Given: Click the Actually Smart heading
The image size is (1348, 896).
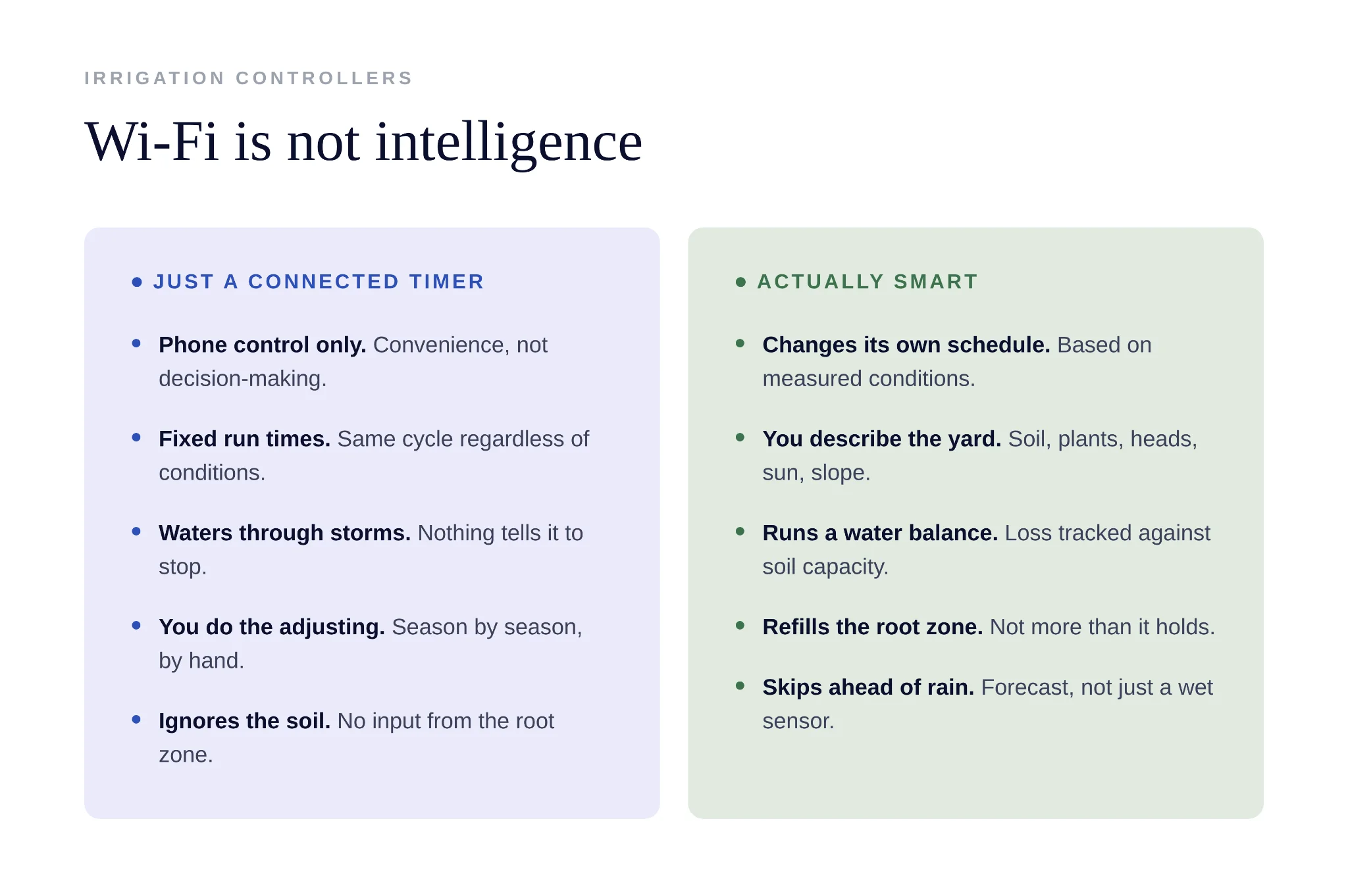Looking at the screenshot, I should coord(868,282).
